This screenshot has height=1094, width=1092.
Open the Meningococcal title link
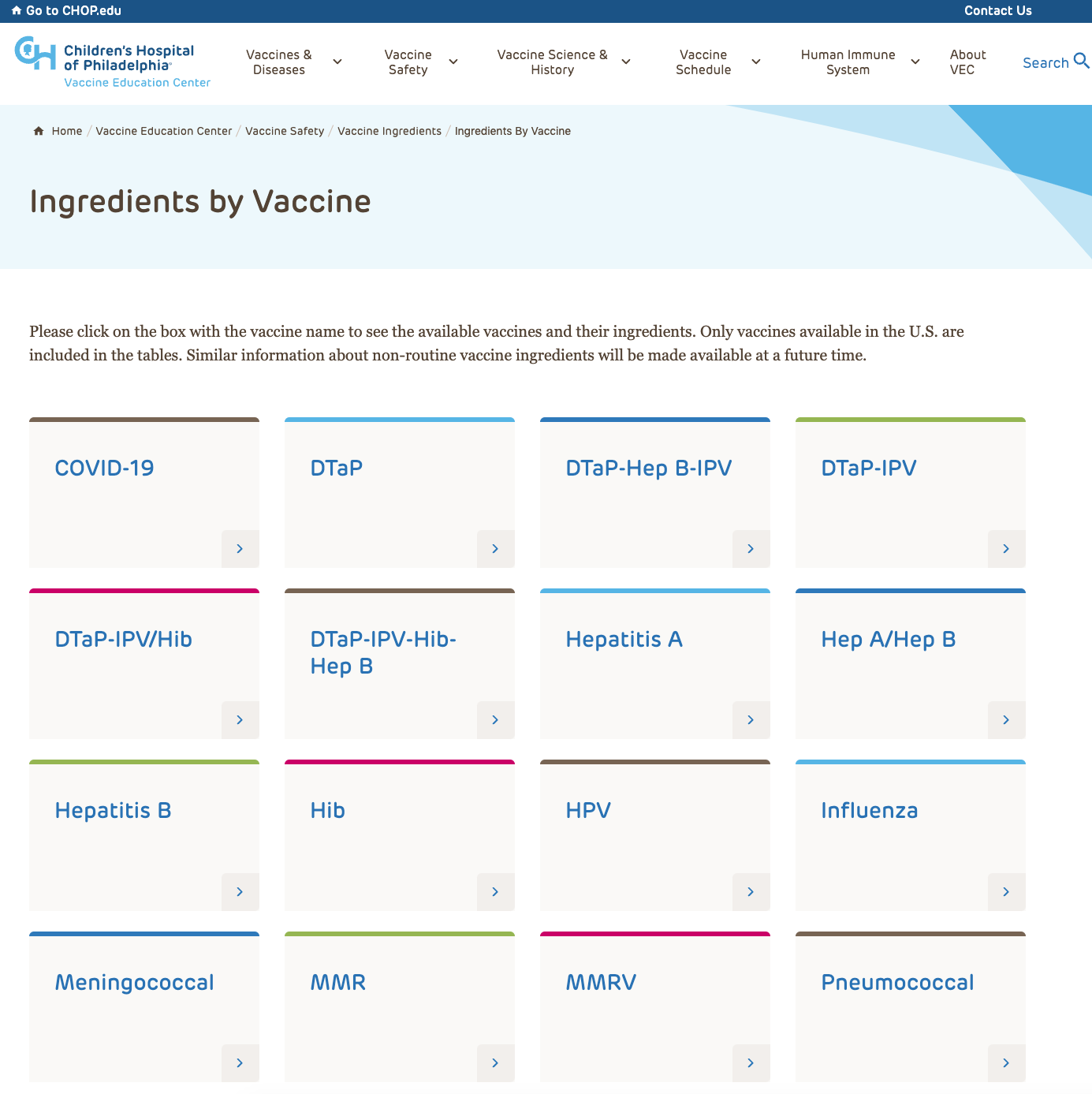click(134, 982)
